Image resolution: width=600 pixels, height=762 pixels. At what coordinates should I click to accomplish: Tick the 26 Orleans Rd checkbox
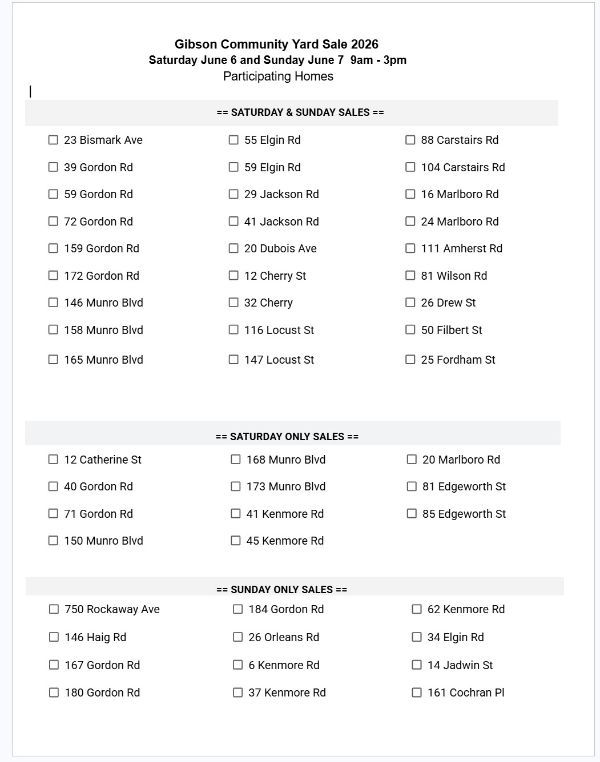(238, 637)
